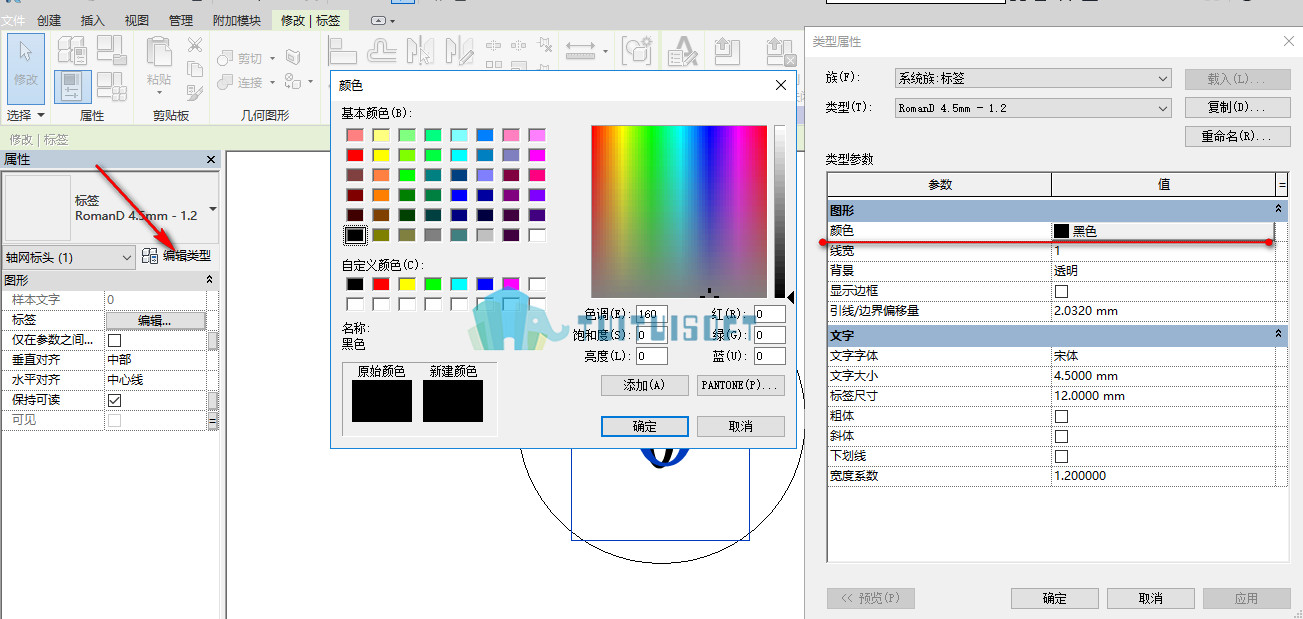Click the aligned dimension measure icon
This screenshot has width=1303, height=619.
[579, 50]
